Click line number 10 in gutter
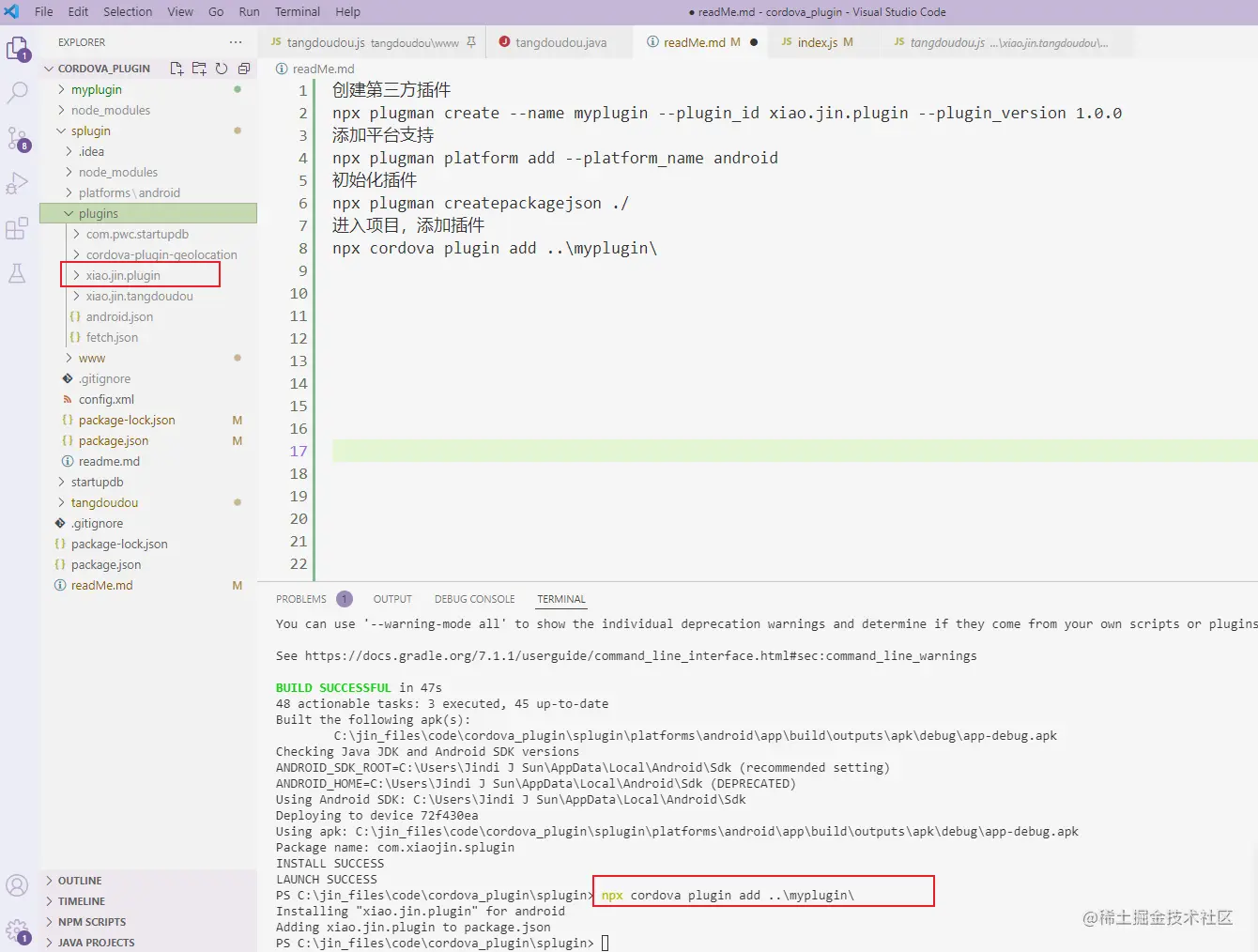Viewport: 1258px width, 952px height. (299, 293)
